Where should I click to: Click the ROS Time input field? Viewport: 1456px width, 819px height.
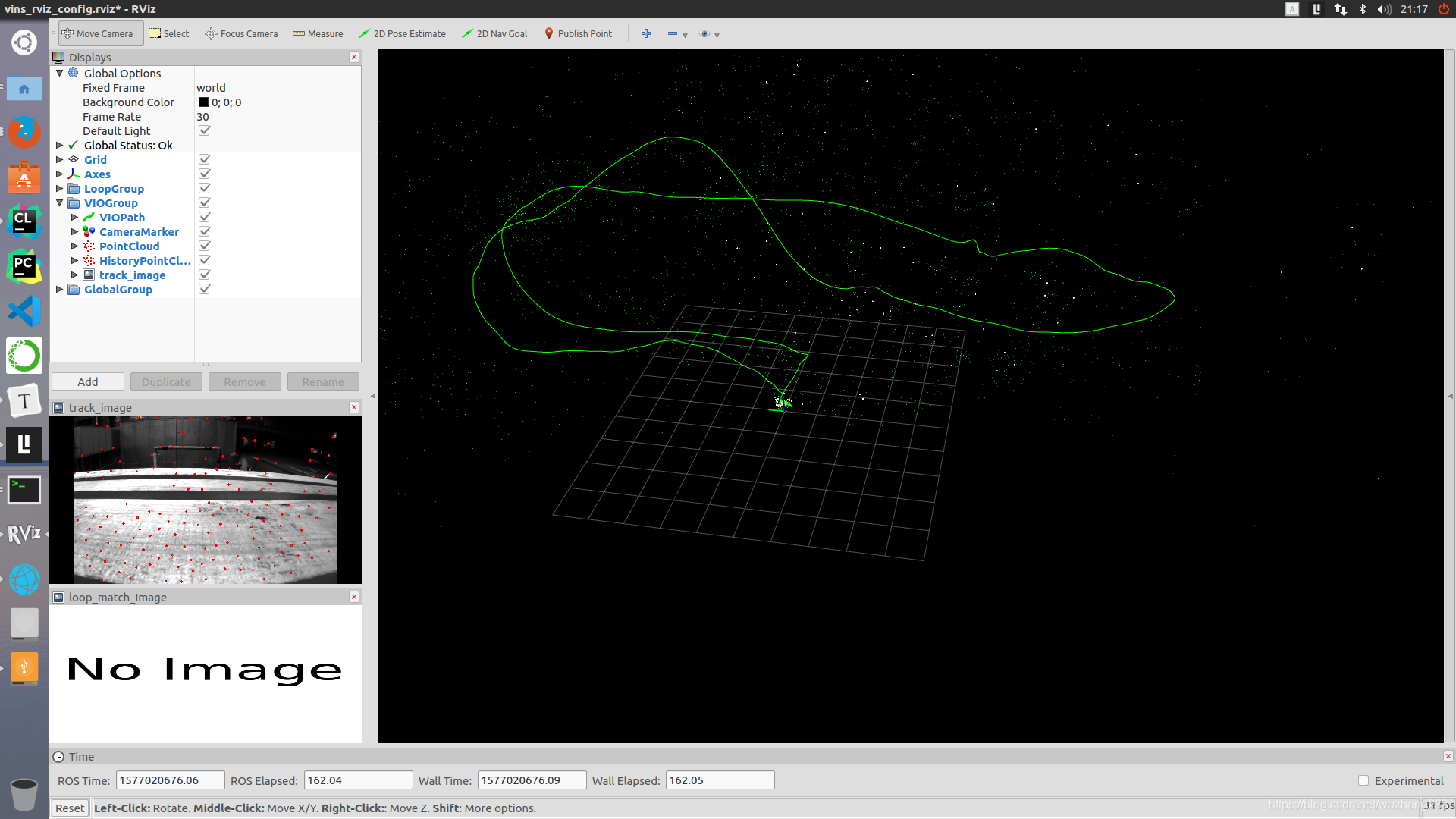[170, 780]
